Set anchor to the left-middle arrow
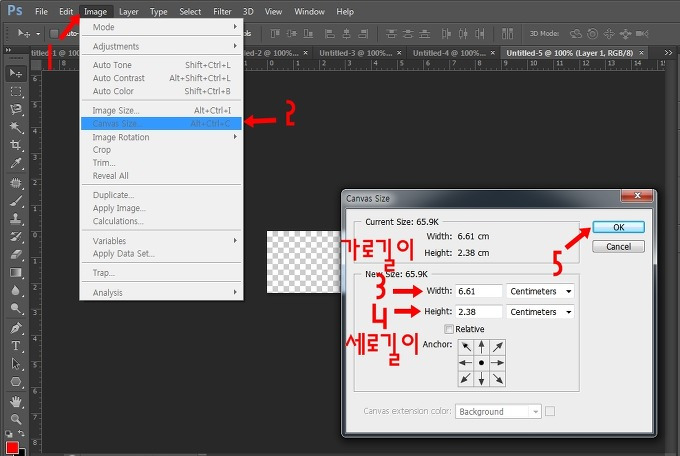The width and height of the screenshot is (680, 456). pos(466,363)
